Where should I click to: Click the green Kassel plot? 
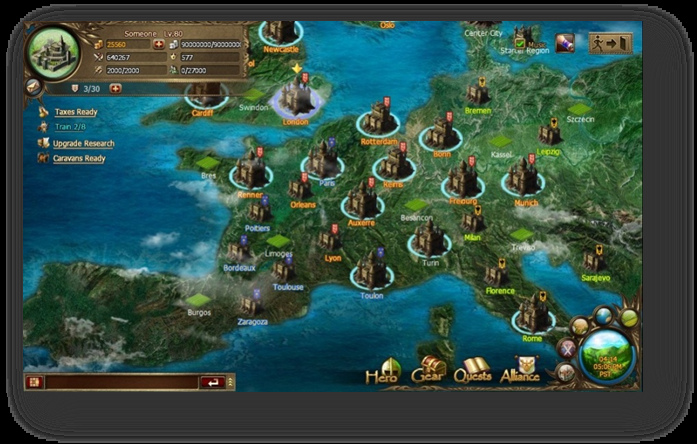(501, 142)
